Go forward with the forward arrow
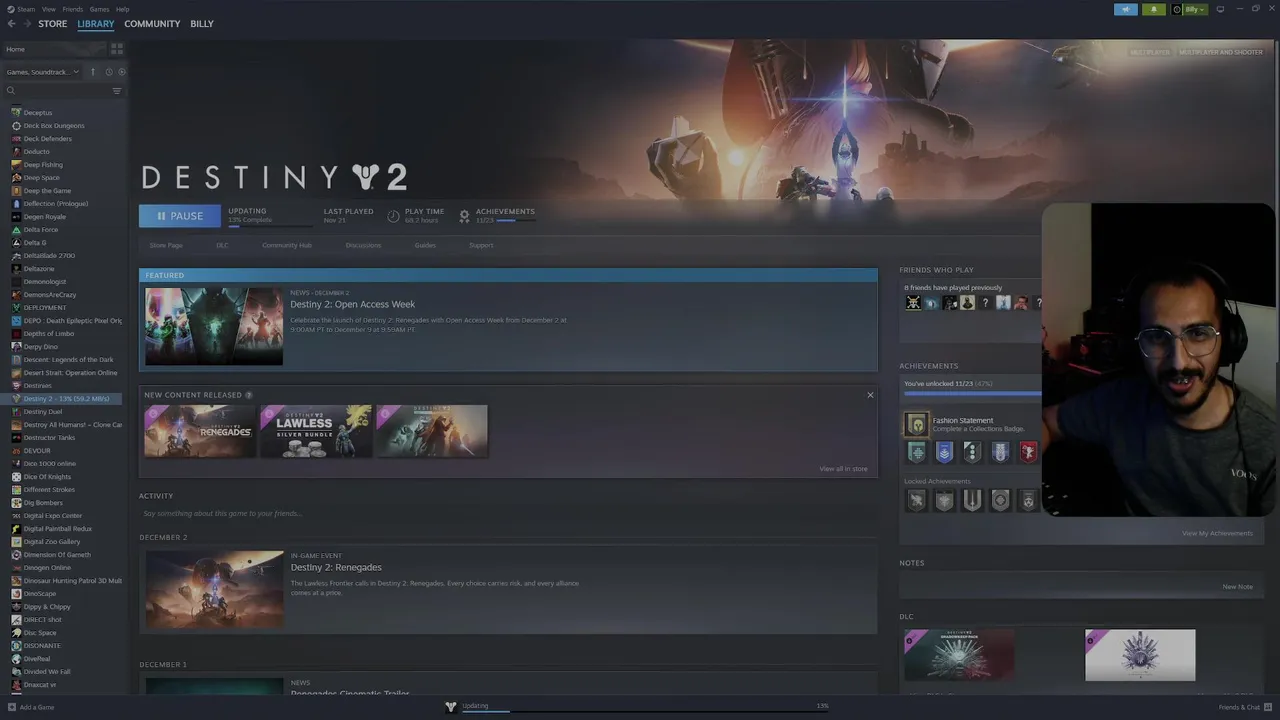This screenshot has height=720, width=1280. [27, 23]
